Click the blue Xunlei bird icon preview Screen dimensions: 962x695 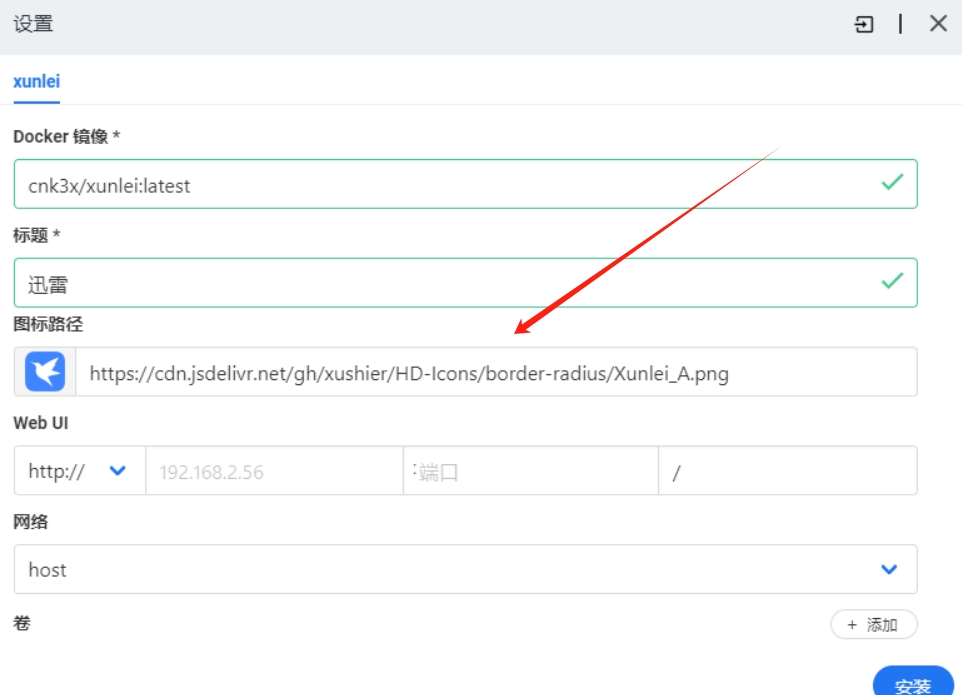click(x=45, y=372)
